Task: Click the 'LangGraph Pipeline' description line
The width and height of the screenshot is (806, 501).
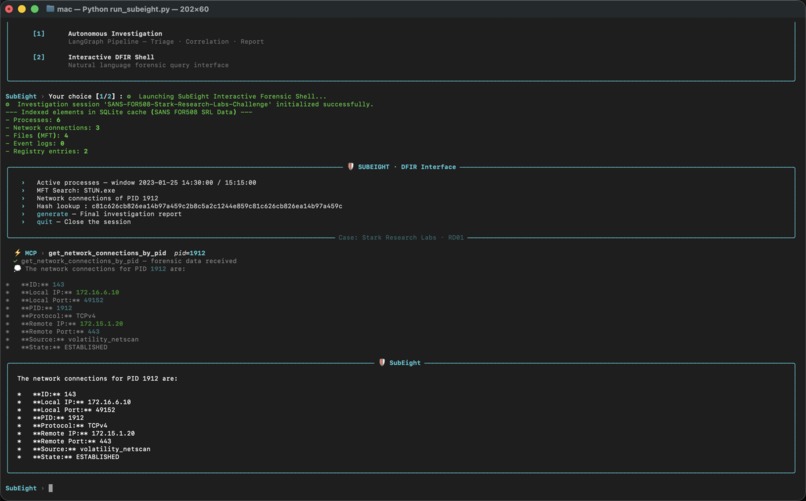Action: click(166, 42)
